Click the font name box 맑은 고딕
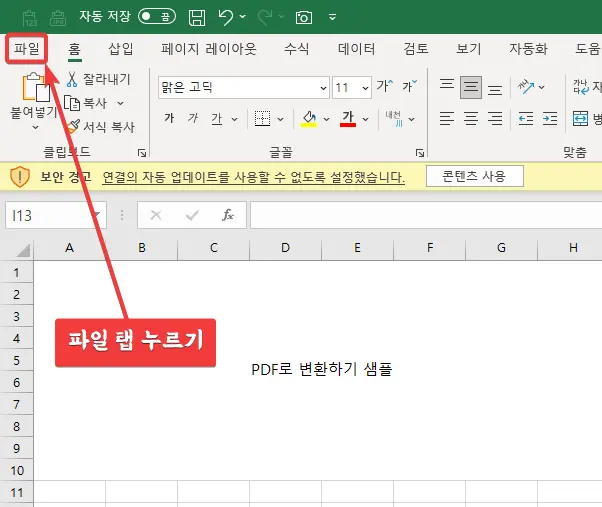The height and width of the screenshot is (507, 602). pos(238,88)
